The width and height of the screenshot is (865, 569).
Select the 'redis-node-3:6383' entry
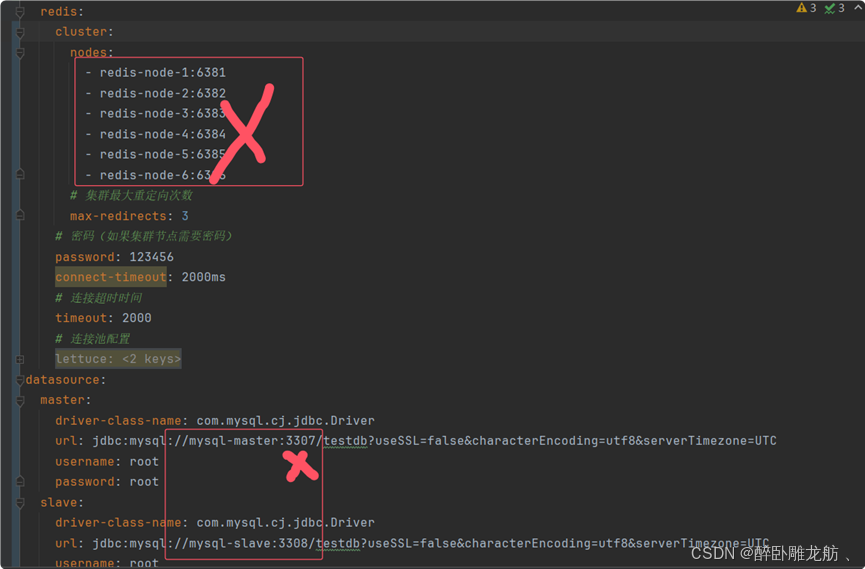point(163,114)
